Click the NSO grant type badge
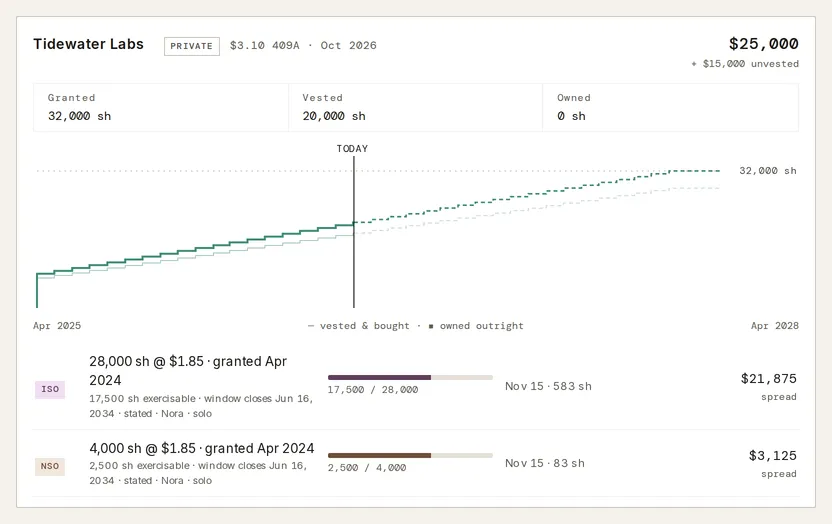Screen dimensions: 832x524 point(50,467)
